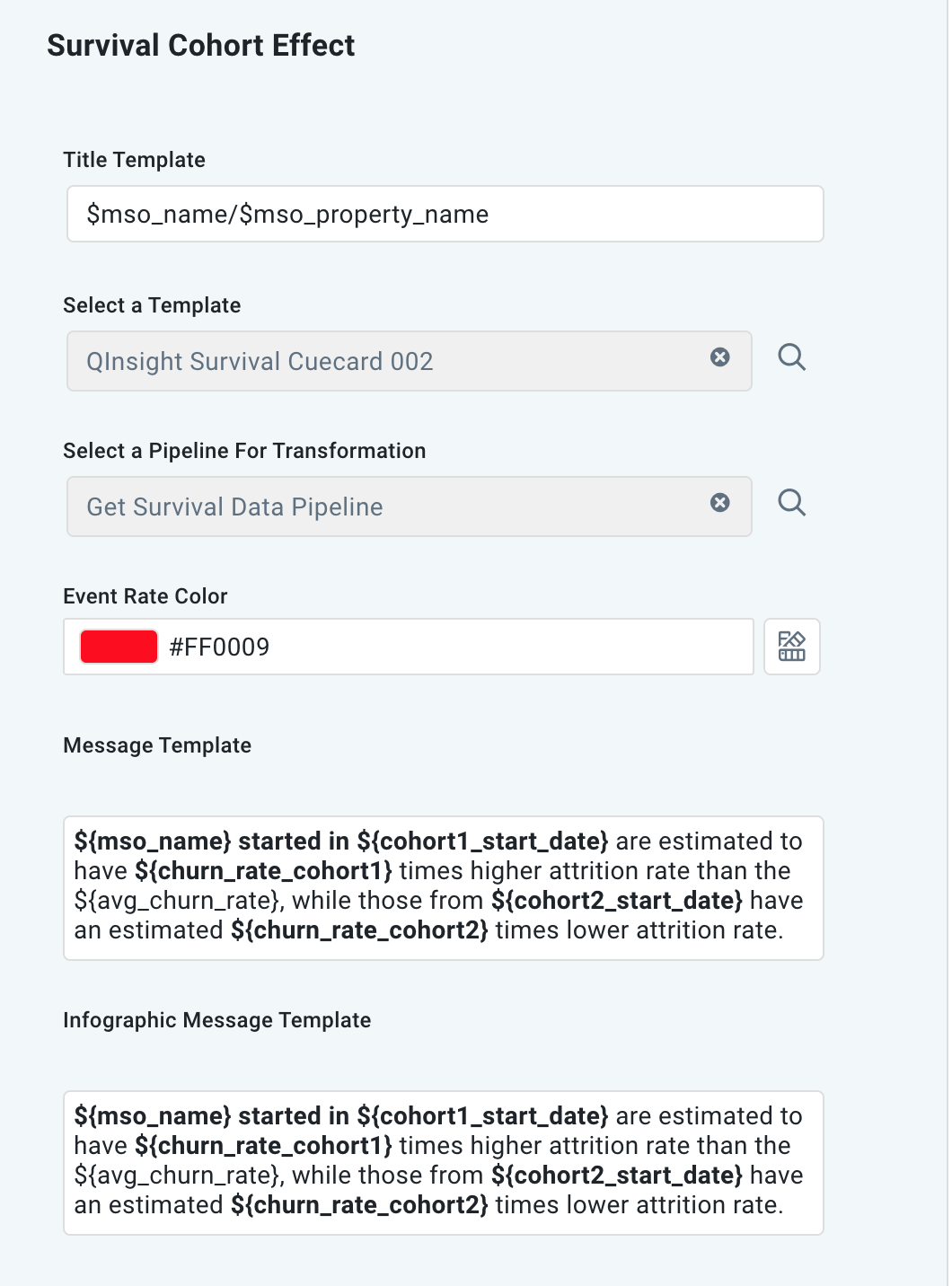
Task: Click the Select a Pipeline For Transformation label
Action: click(244, 450)
